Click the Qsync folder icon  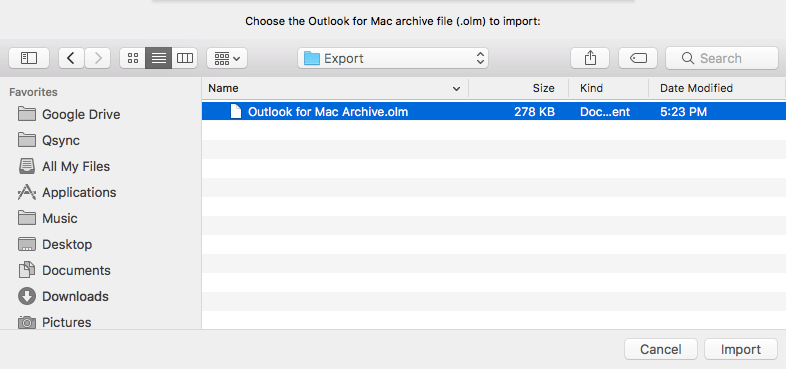[27, 140]
